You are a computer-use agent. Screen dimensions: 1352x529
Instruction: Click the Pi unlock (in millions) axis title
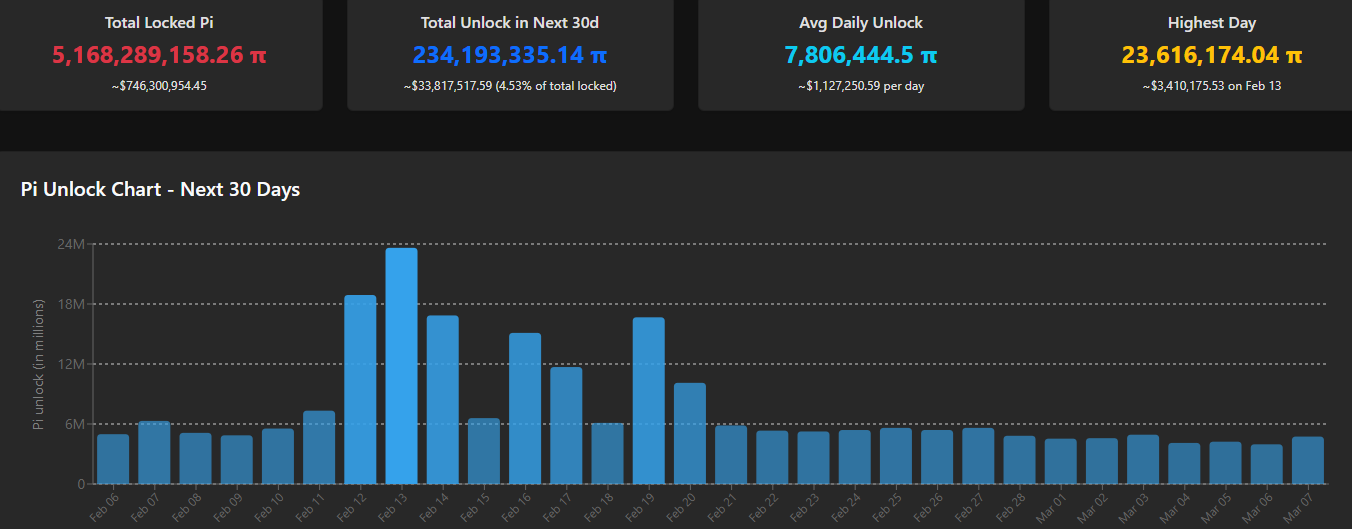[39, 365]
